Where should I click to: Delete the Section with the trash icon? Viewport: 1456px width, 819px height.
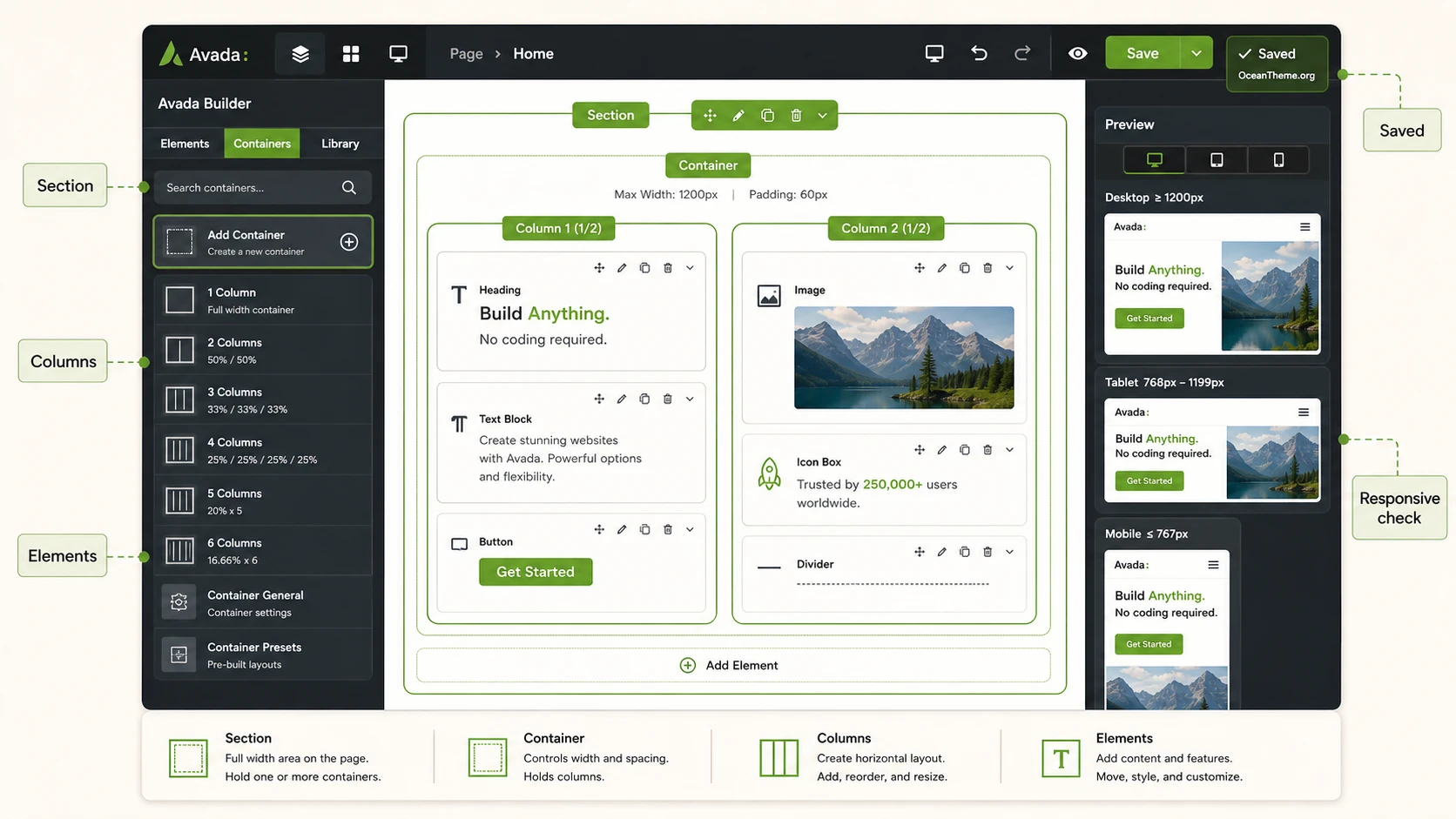click(x=796, y=116)
